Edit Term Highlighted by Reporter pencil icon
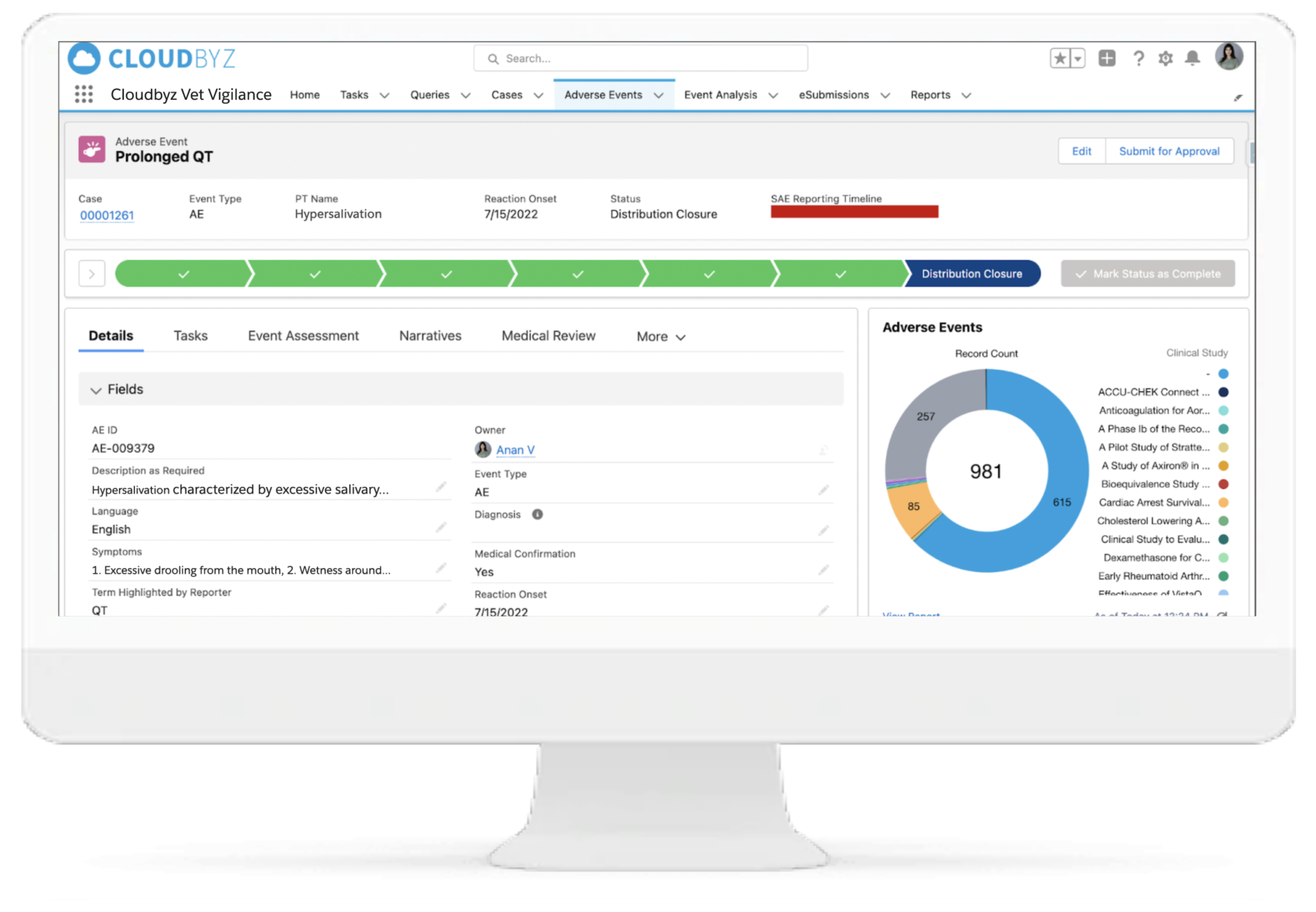Image resolution: width=1316 pixels, height=912 pixels. [441, 609]
